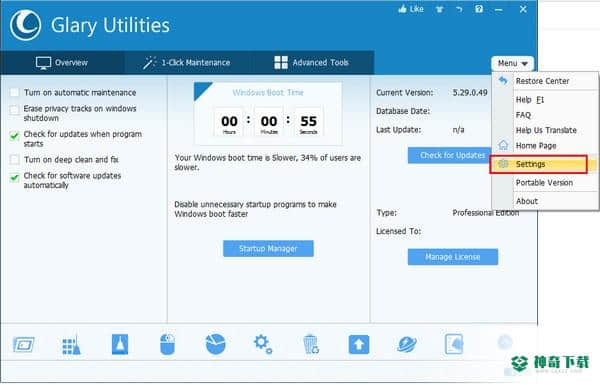Open Home Page from the menu
Image resolution: width=600 pixels, height=385 pixels.
(545, 146)
